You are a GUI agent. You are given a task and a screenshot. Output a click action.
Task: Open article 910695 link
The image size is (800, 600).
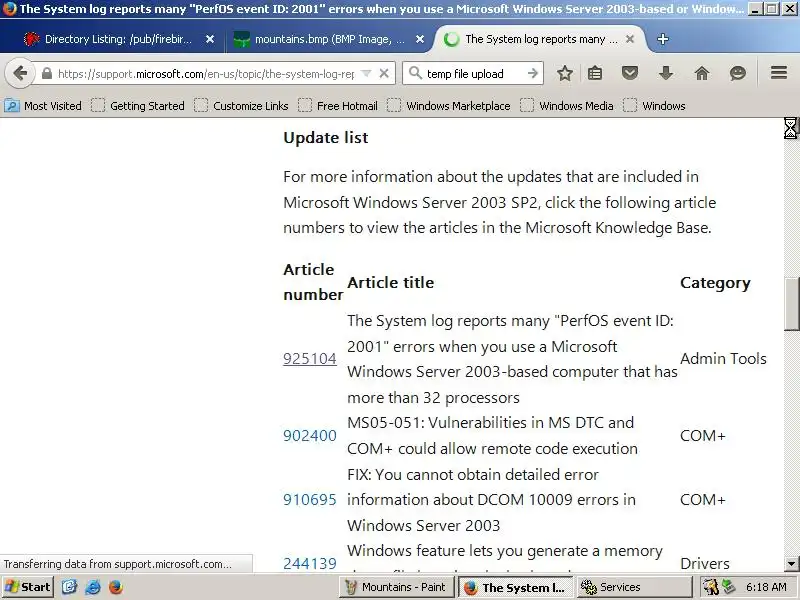pos(310,499)
